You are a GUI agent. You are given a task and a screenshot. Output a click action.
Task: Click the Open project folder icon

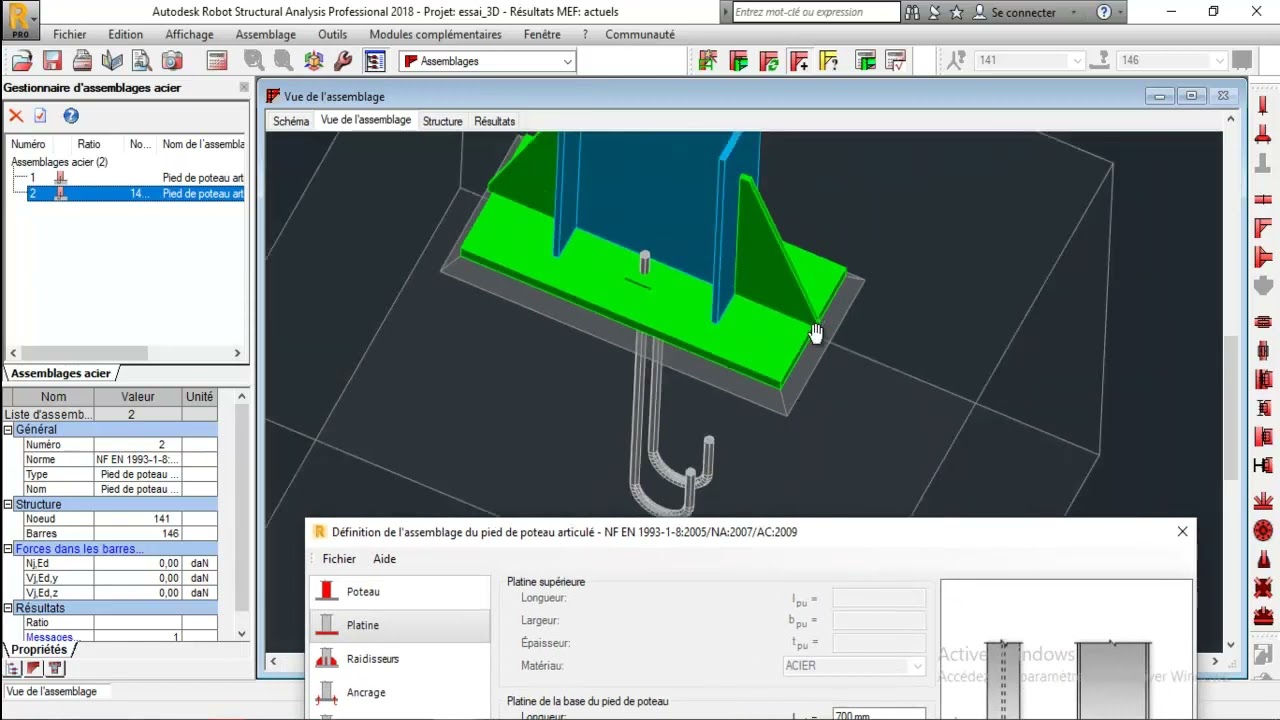pos(22,61)
